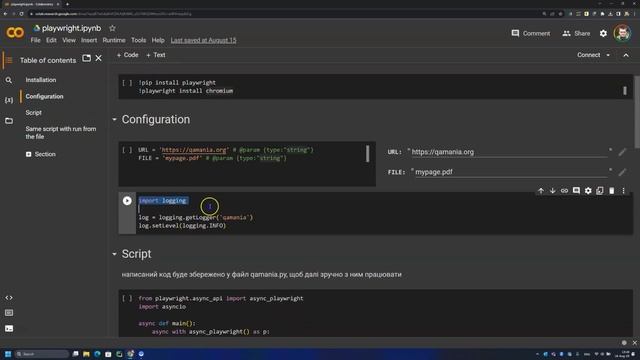Open the Colab home logo

(x=15, y=32)
